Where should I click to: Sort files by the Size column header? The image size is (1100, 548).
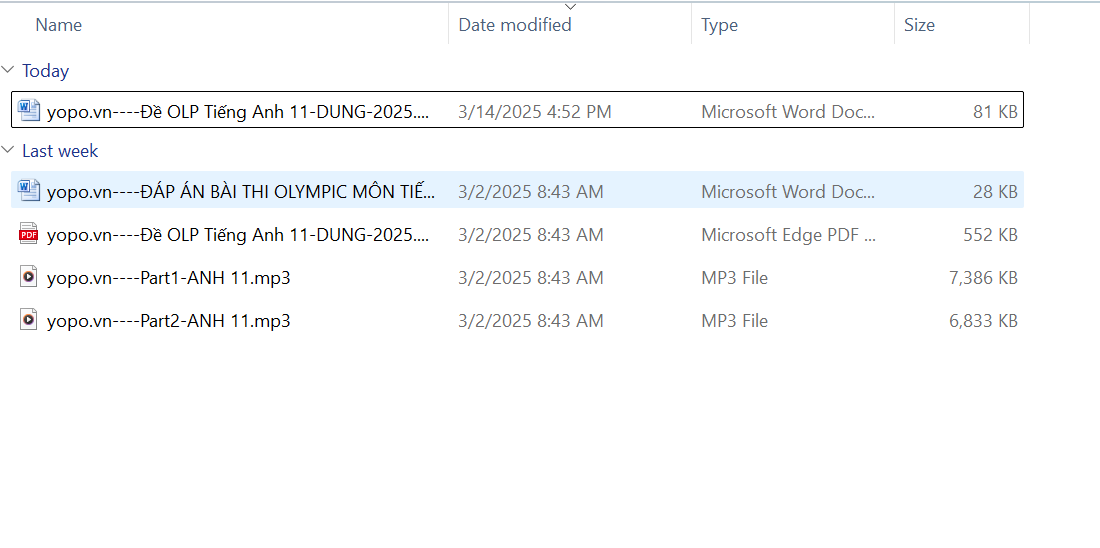[919, 25]
